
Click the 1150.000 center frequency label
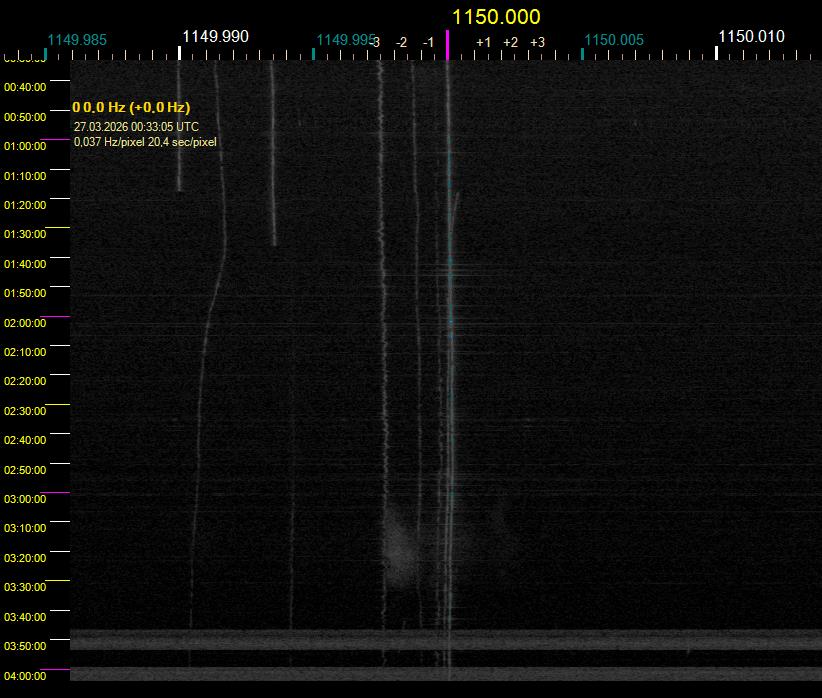(x=496, y=17)
